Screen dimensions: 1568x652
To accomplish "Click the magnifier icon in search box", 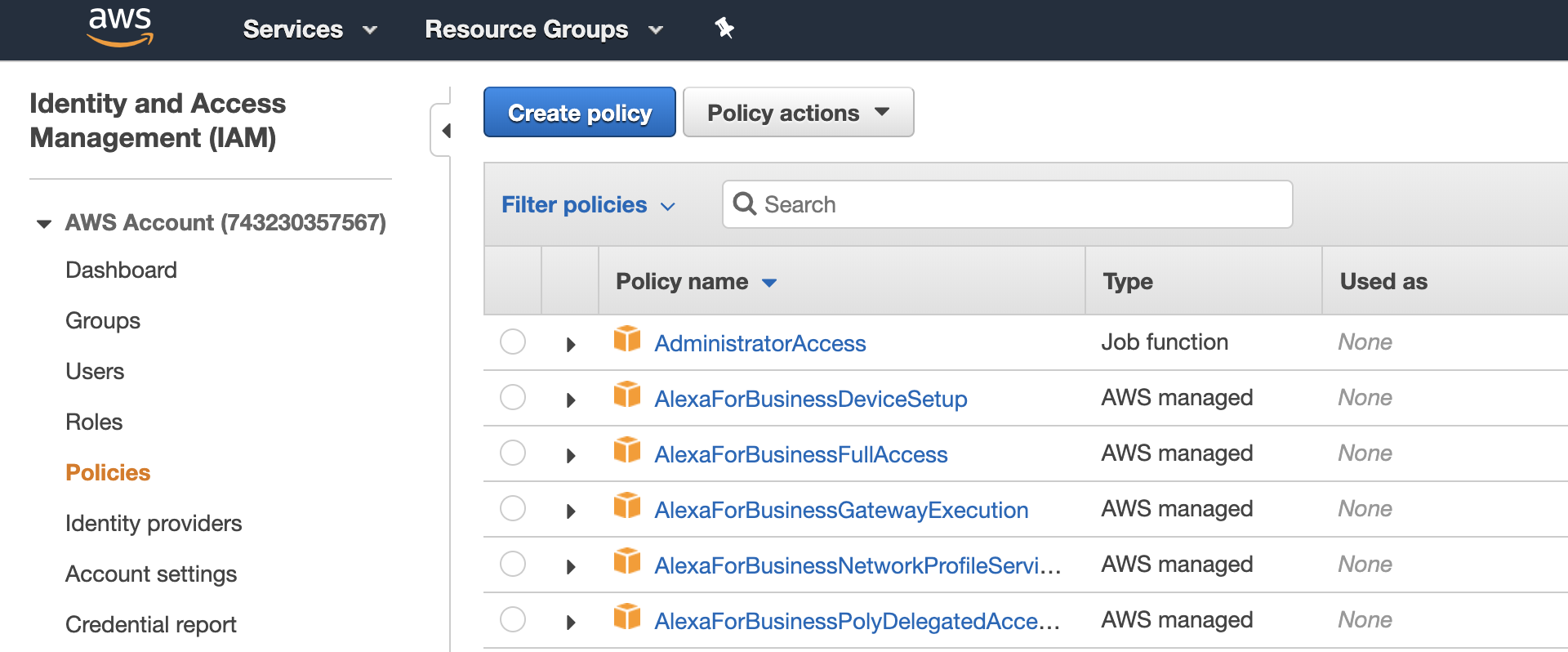I will tap(744, 203).
